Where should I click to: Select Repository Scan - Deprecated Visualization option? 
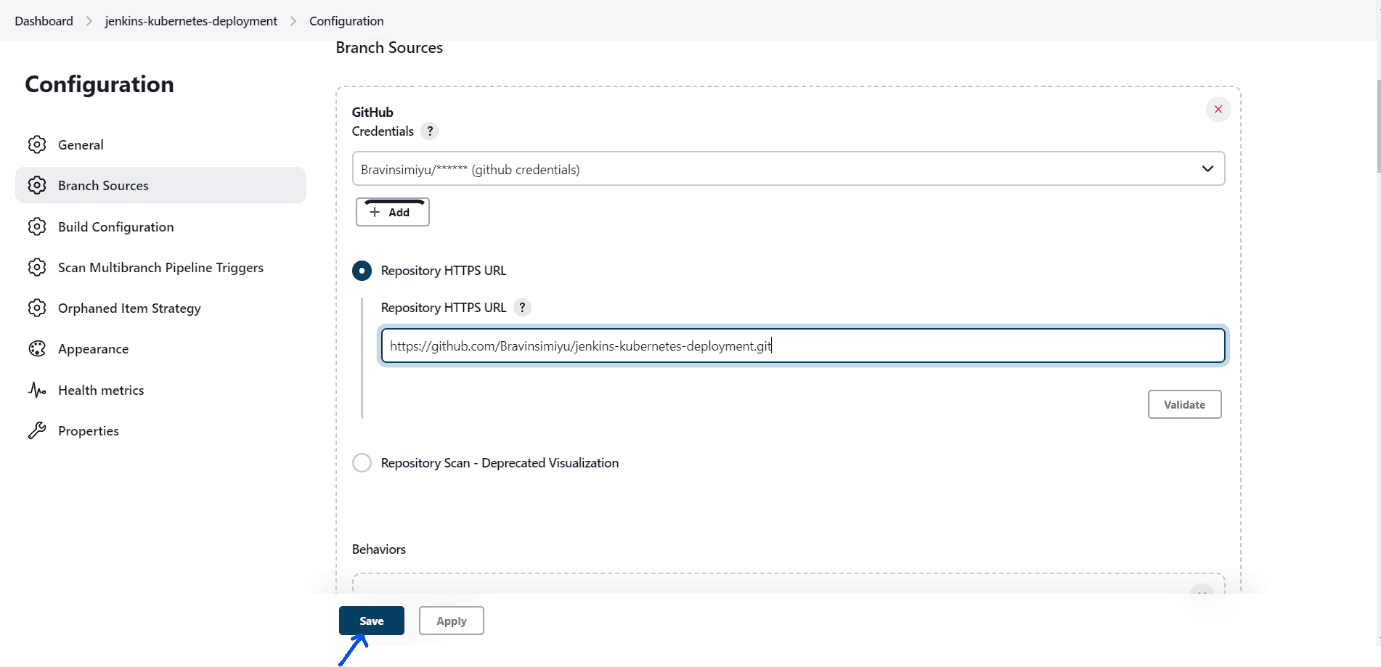click(x=362, y=463)
